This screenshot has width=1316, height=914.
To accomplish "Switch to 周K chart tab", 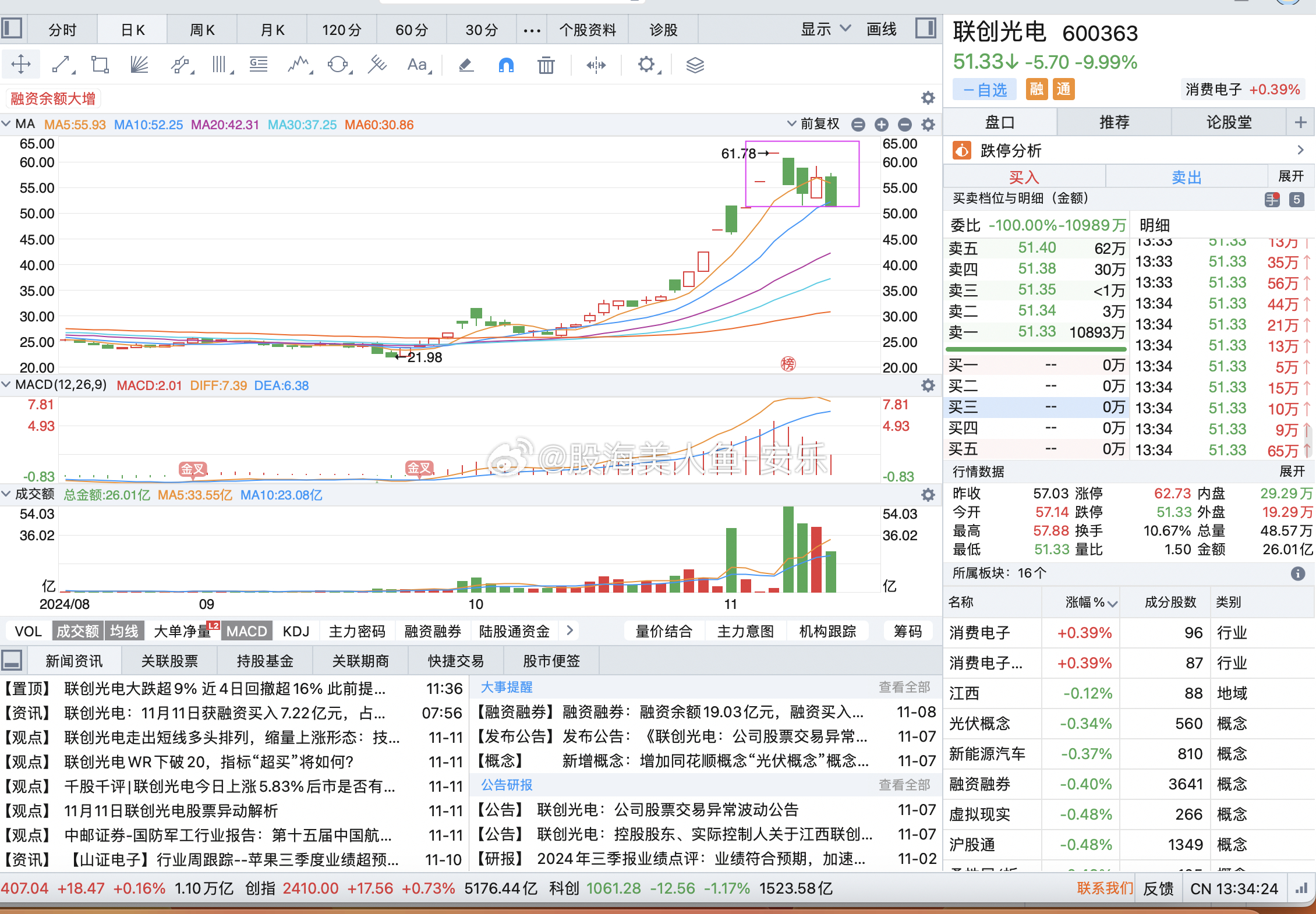I will [202, 30].
